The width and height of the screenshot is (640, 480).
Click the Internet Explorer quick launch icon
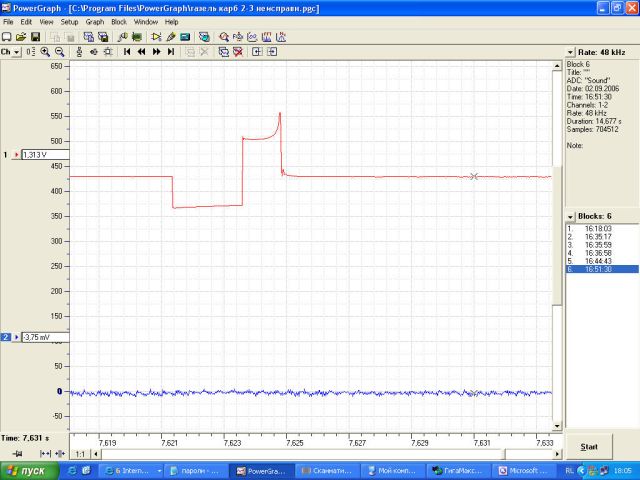point(72,471)
